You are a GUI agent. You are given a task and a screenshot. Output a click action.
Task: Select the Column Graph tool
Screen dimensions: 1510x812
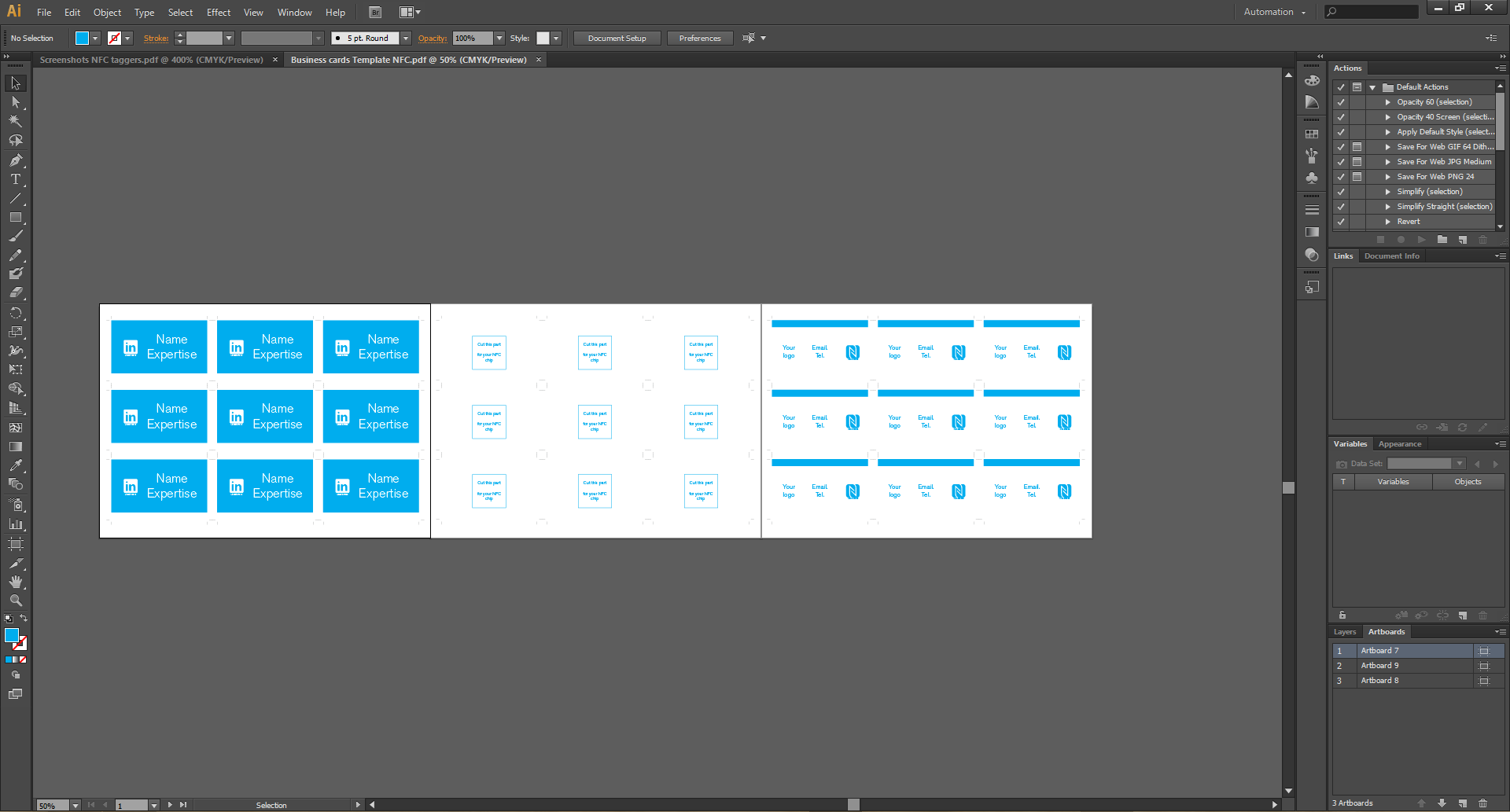click(16, 524)
